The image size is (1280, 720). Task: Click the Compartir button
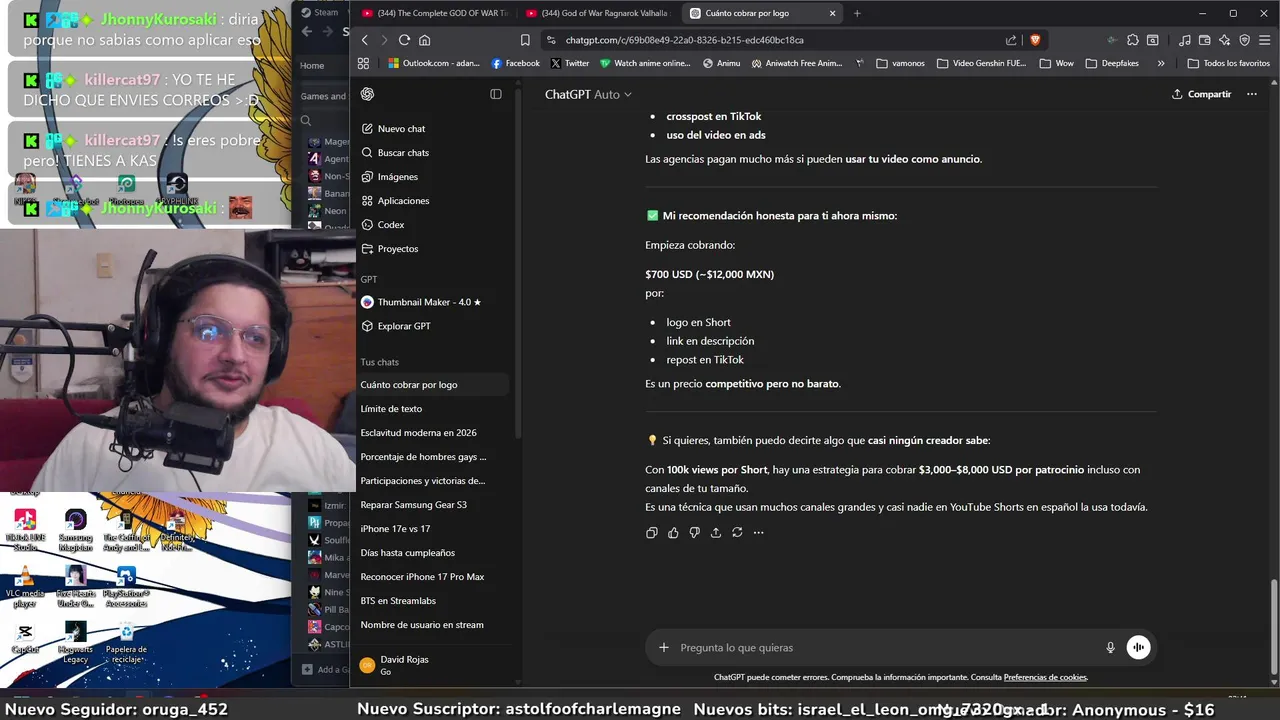1202,94
